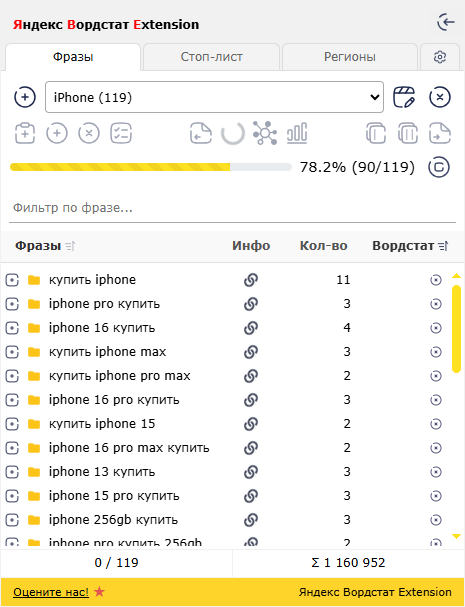Open link info for 'iphone pro купить'
The height and width of the screenshot is (607, 465).
[x=251, y=304]
